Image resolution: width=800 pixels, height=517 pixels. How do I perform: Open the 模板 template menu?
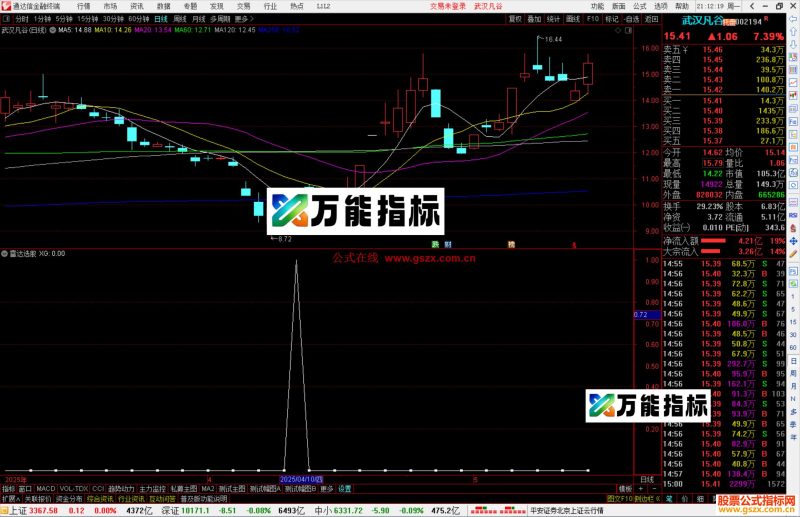pos(624,488)
